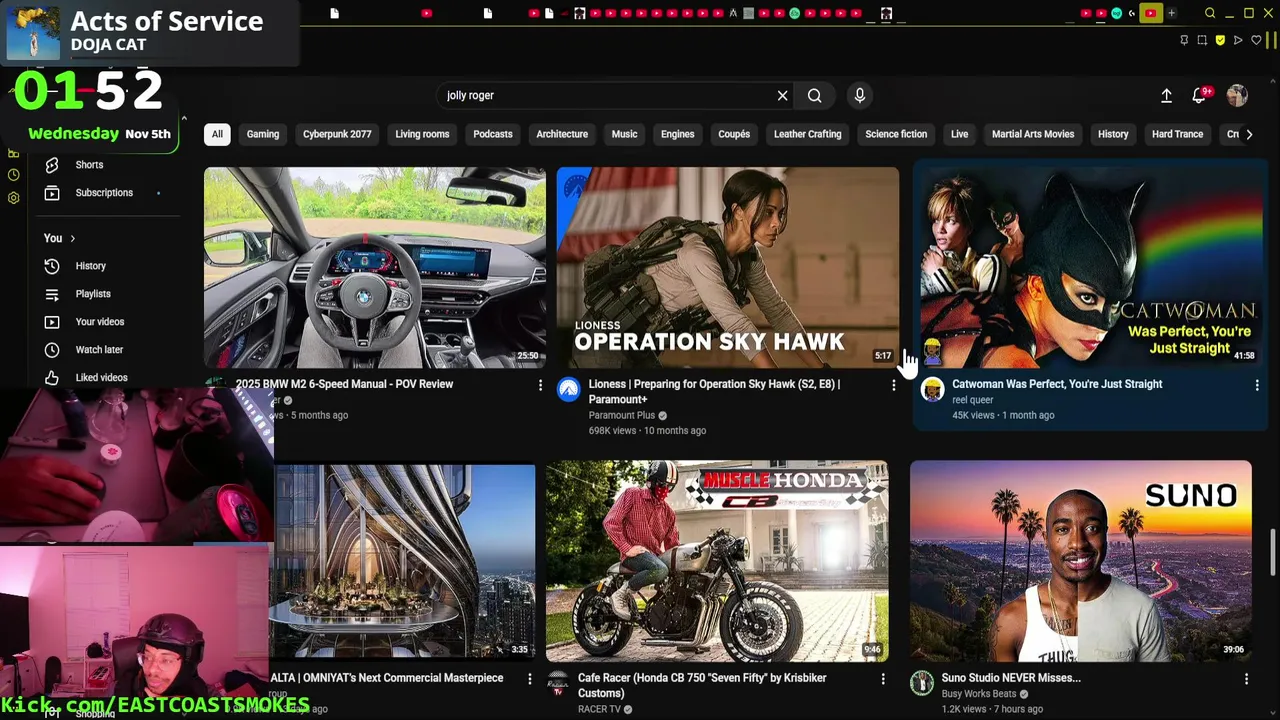Open the Paramount Plus channel name

621,415
